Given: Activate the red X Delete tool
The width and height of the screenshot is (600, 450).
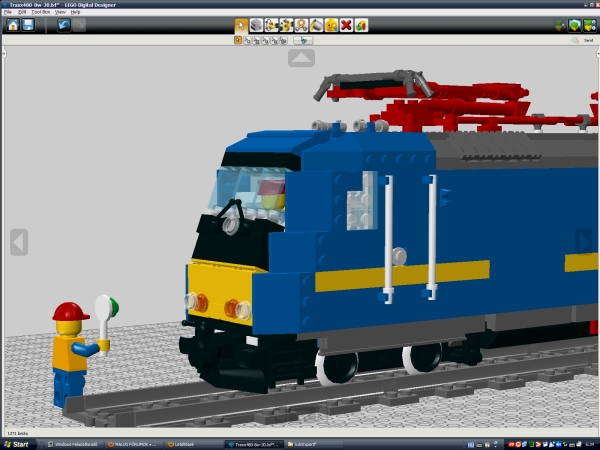Looking at the screenshot, I should point(346,26).
